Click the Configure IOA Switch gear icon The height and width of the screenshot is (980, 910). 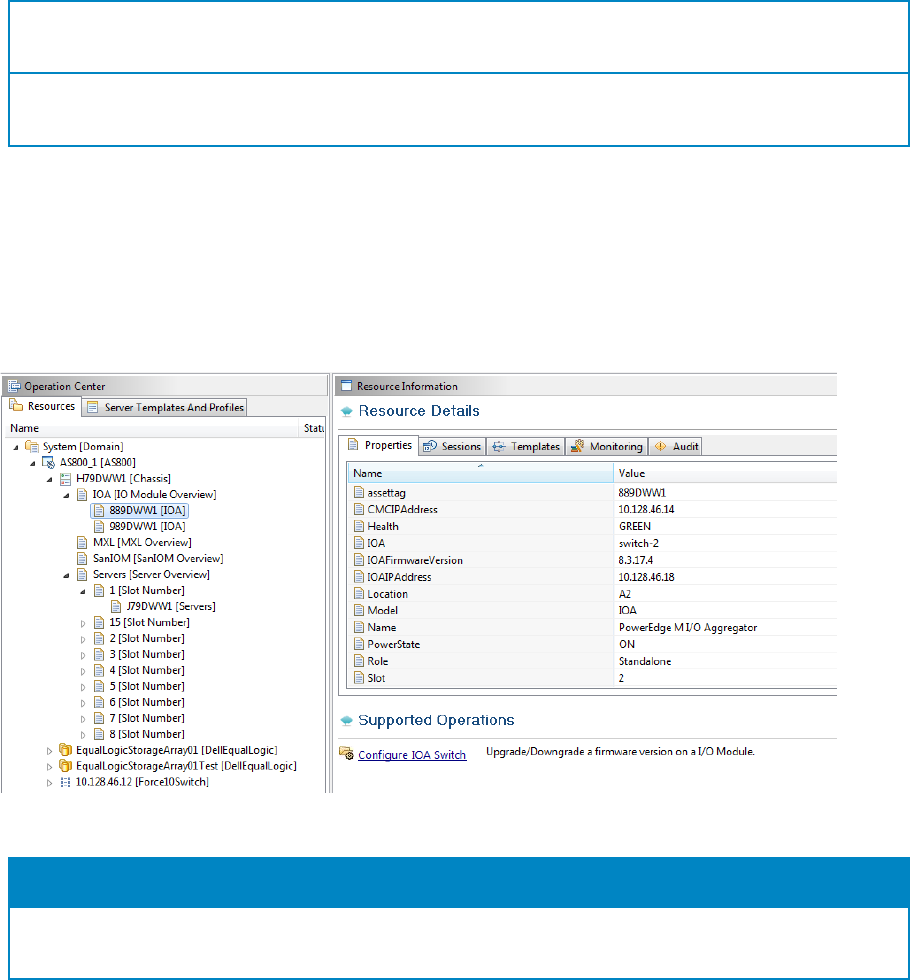click(x=346, y=753)
